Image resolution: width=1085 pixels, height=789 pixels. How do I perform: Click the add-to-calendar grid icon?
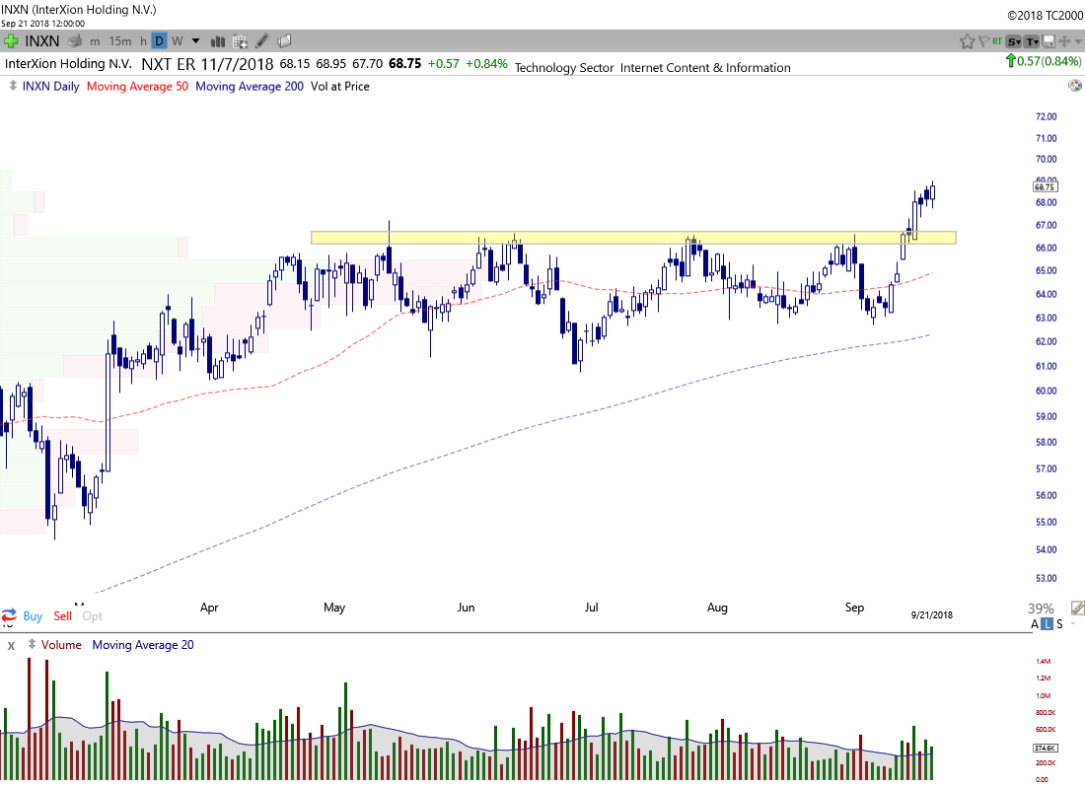240,41
